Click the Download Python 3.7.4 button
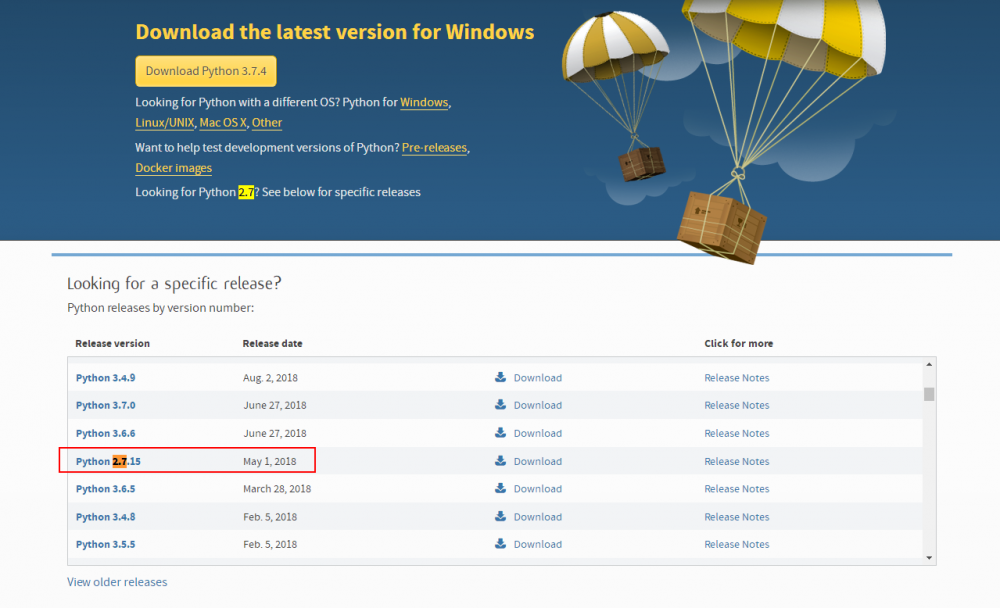The height and width of the screenshot is (608, 1000). pos(205,71)
